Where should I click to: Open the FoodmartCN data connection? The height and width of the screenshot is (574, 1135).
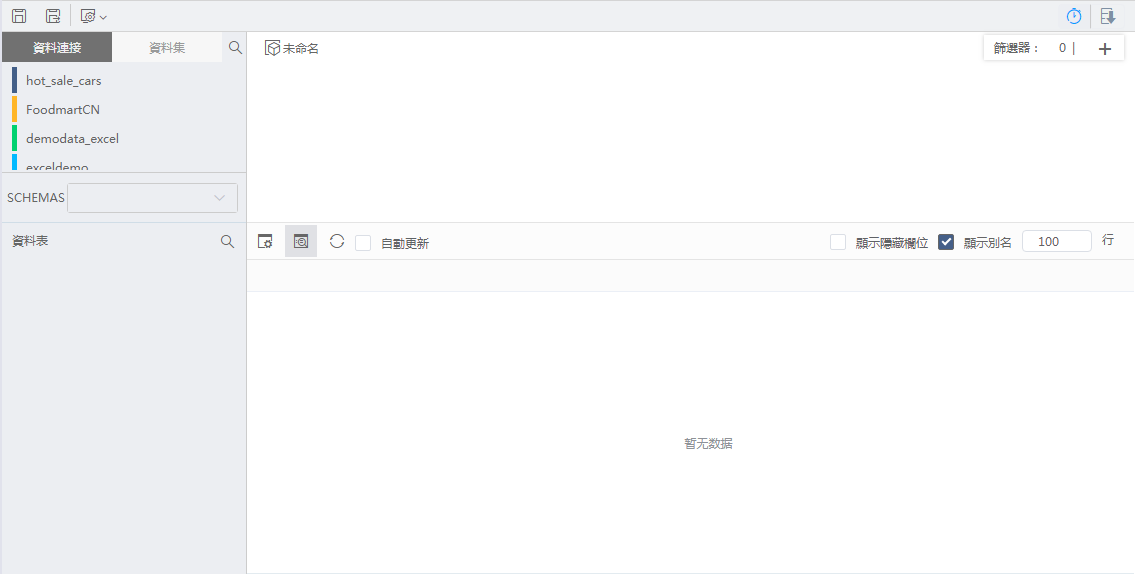click(63, 109)
